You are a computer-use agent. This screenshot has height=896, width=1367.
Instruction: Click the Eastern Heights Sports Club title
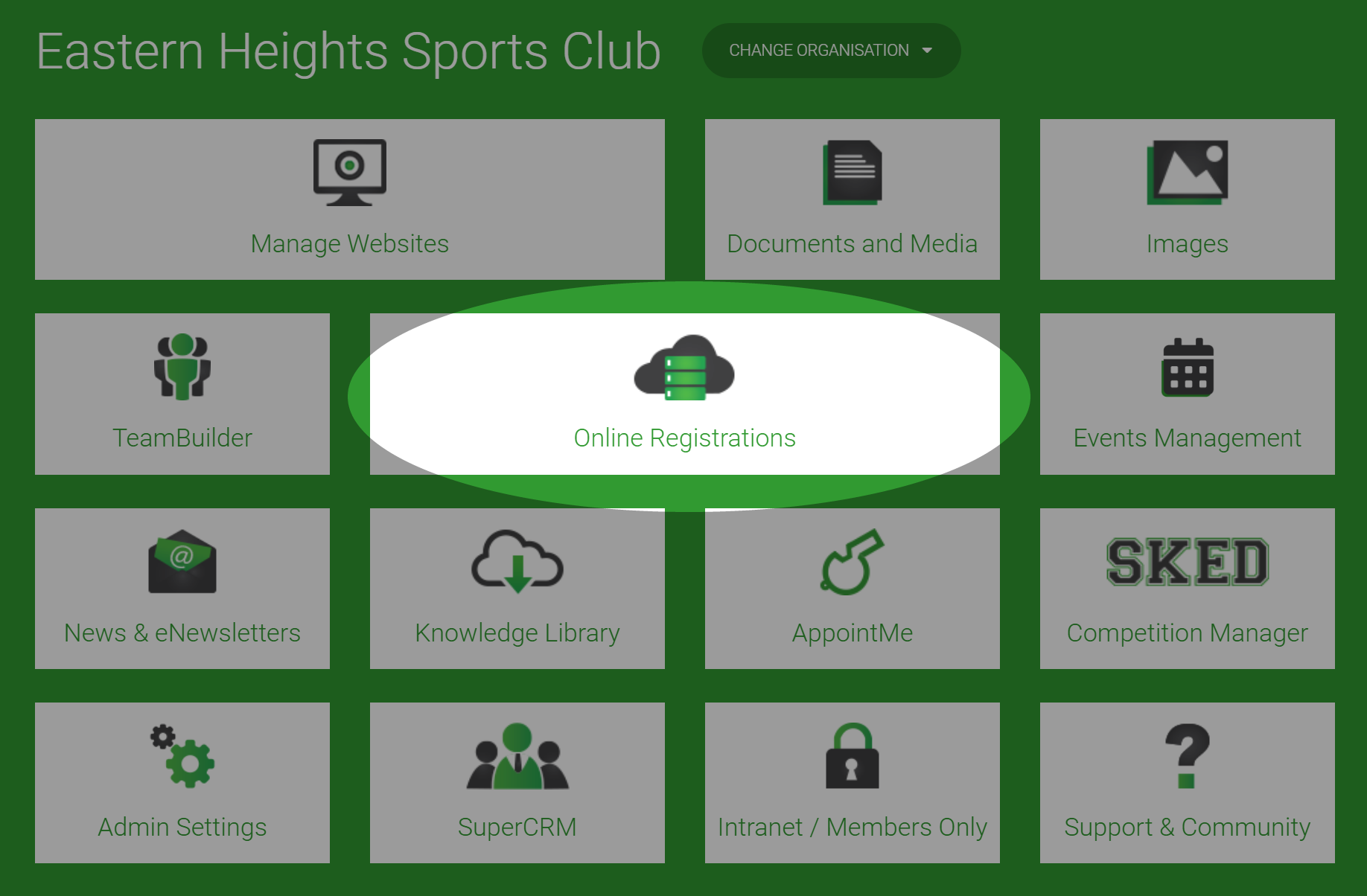coord(348,52)
